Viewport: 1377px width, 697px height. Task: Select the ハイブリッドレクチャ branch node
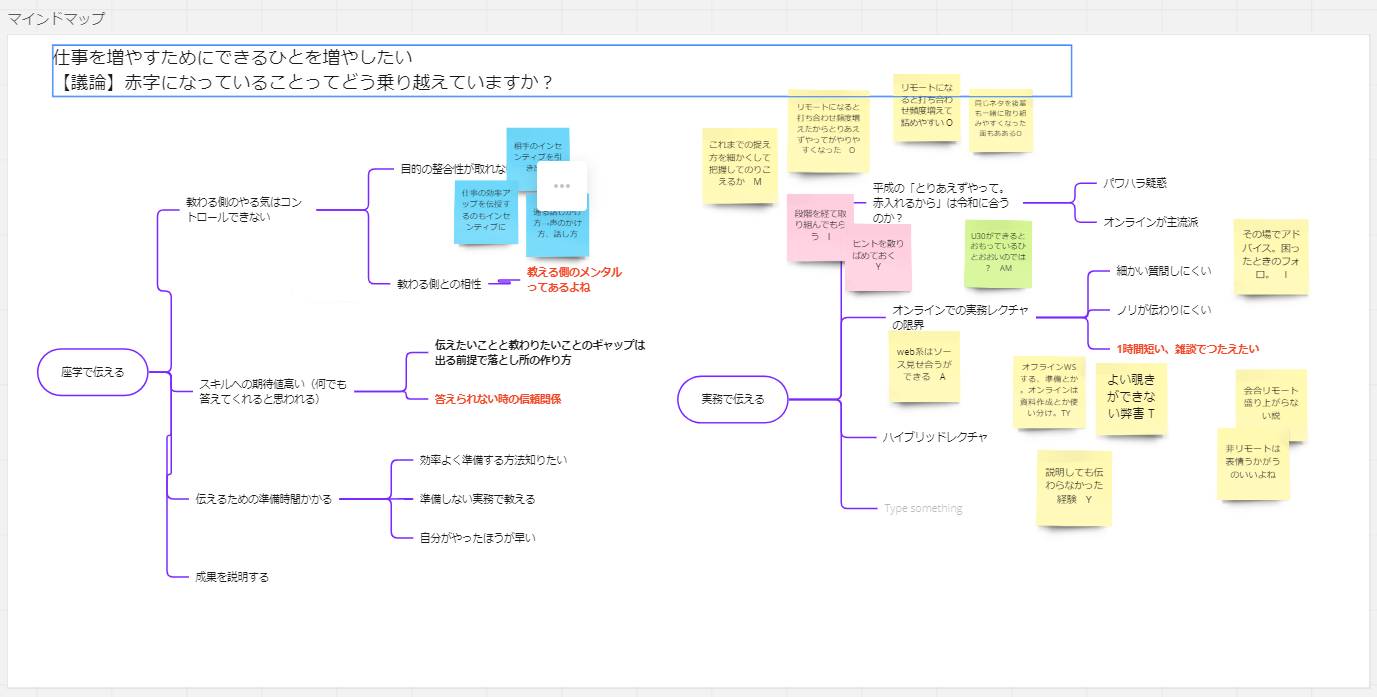click(934, 437)
